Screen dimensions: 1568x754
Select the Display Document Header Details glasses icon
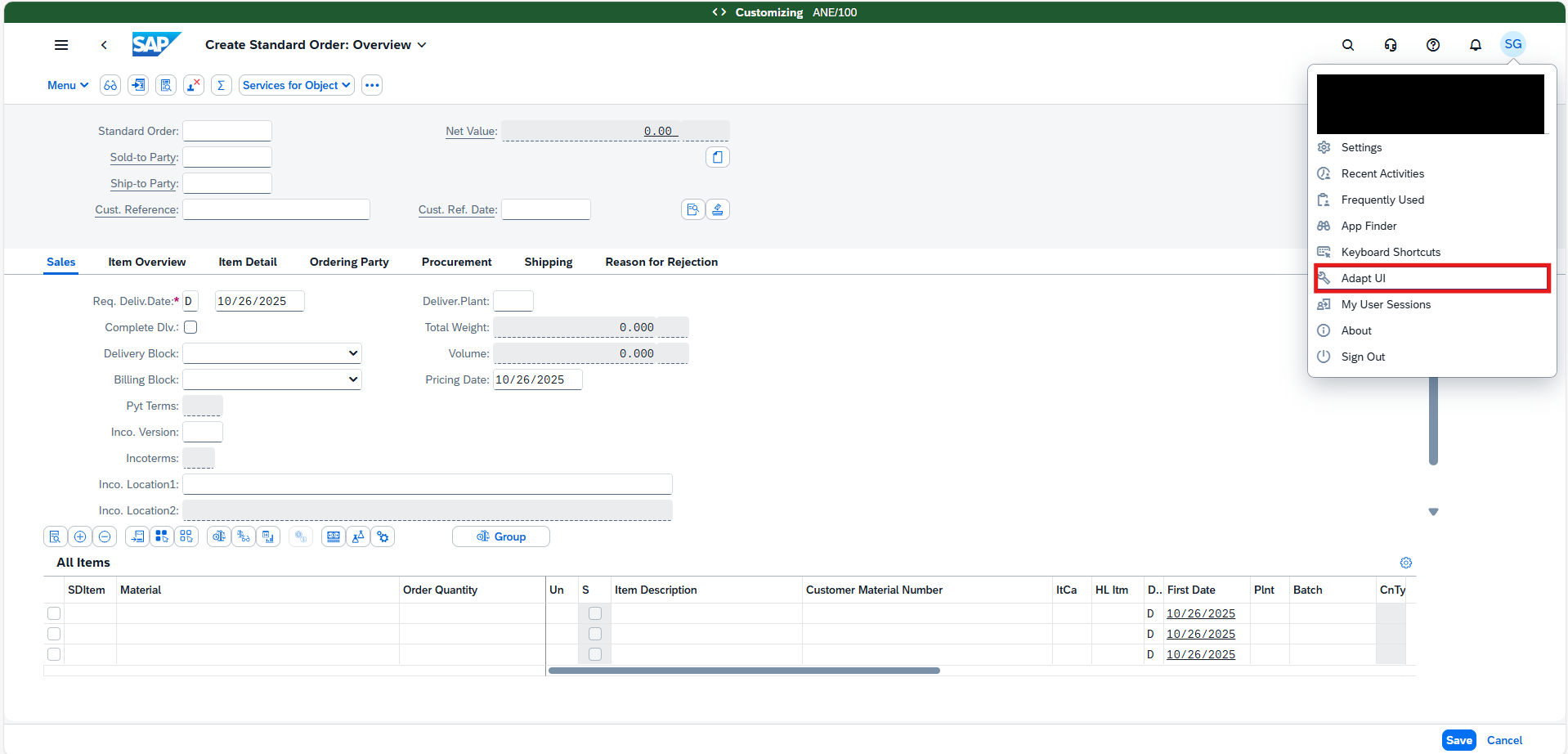tap(110, 85)
